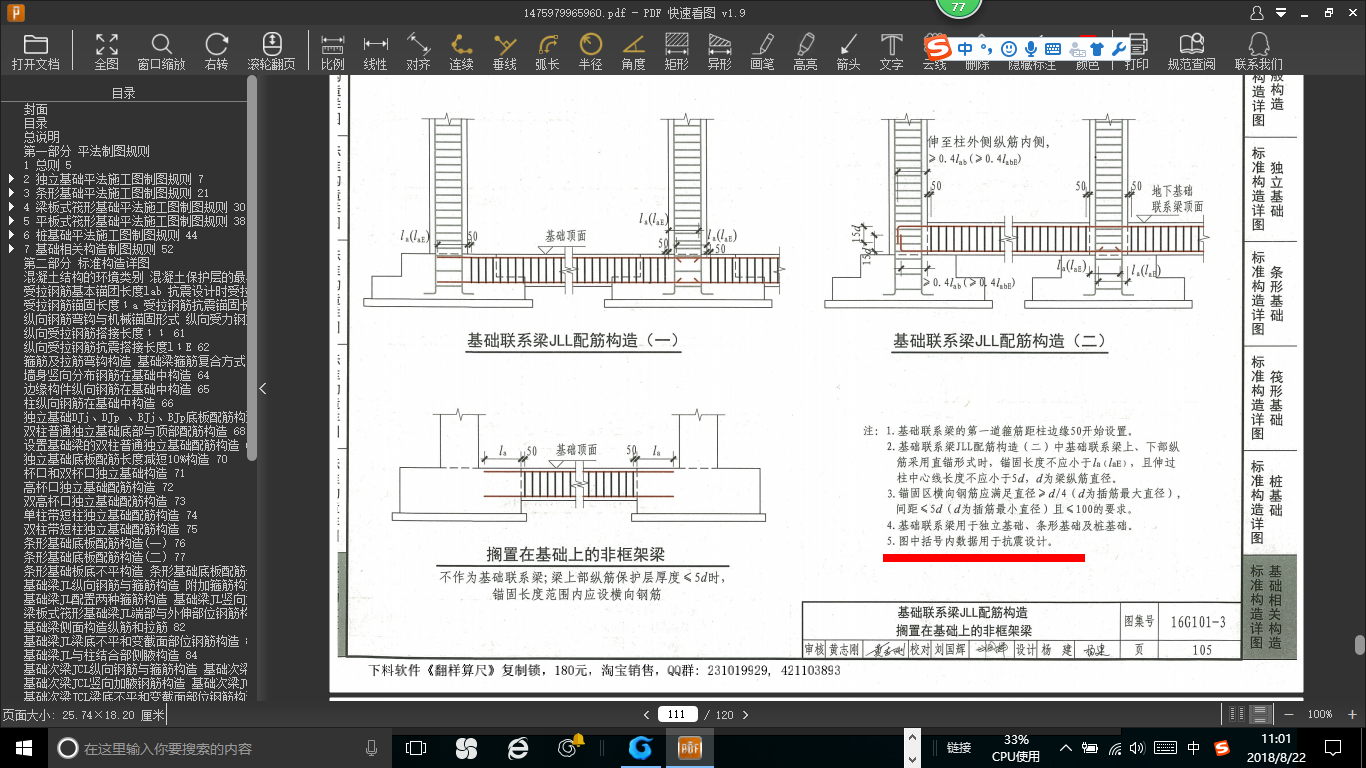Open Sogou toolbar wrench settings icon

1119,48
